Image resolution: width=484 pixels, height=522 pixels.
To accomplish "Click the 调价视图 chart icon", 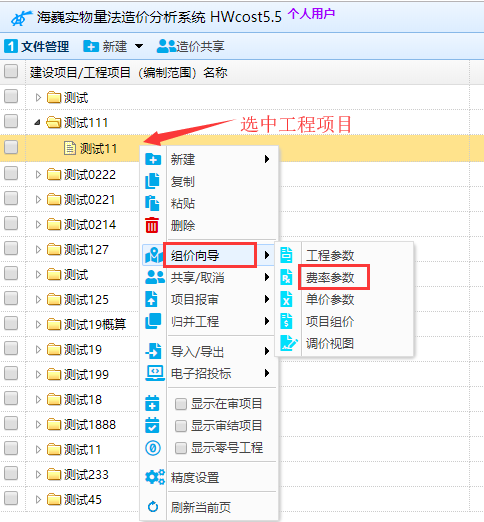I will click(288, 343).
